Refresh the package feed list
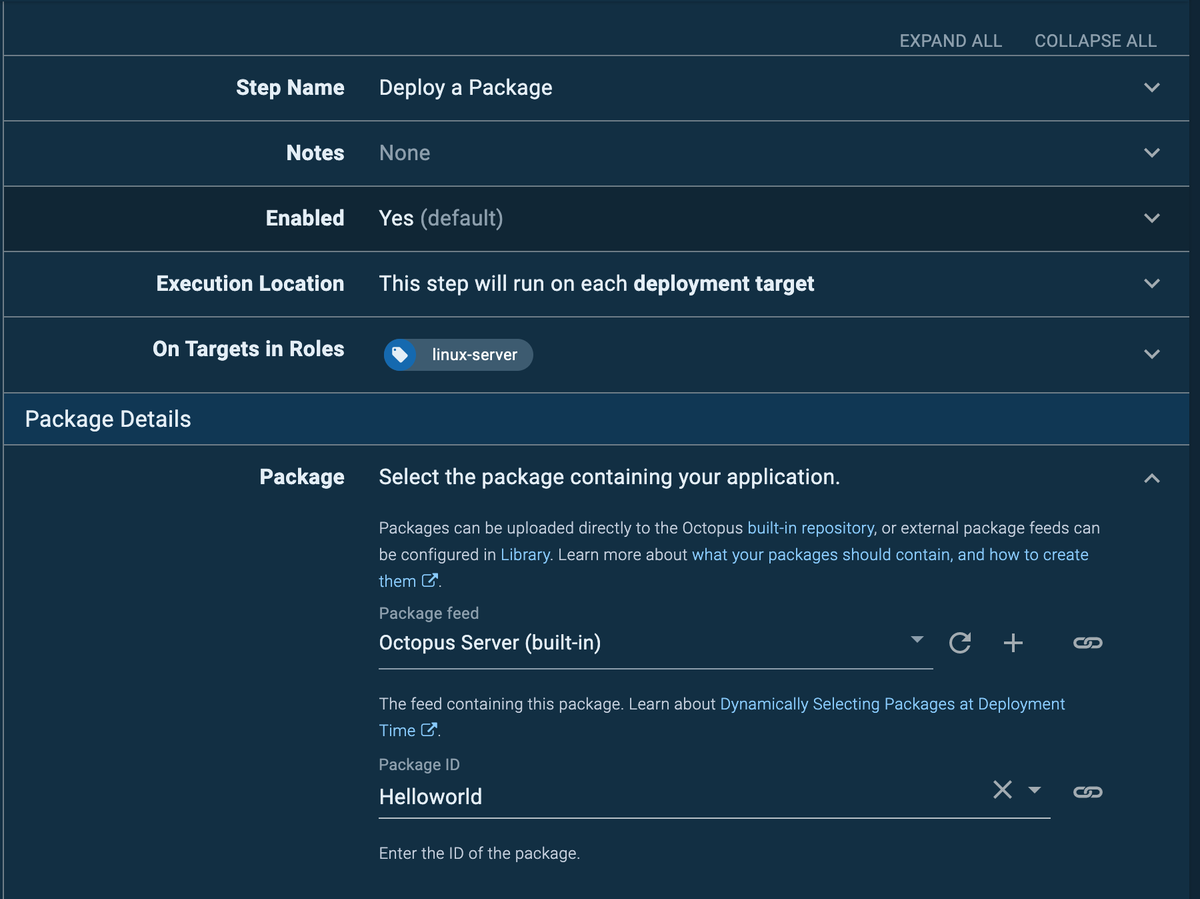The width and height of the screenshot is (1200, 899). tap(960, 643)
